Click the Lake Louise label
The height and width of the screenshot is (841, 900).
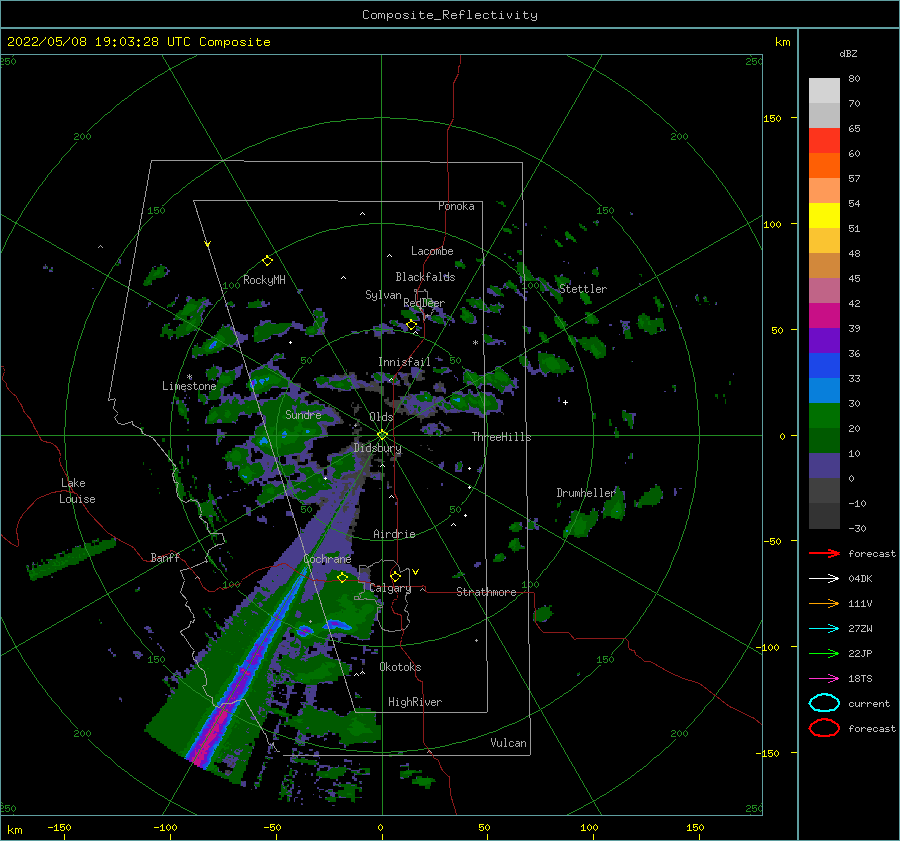[77, 491]
